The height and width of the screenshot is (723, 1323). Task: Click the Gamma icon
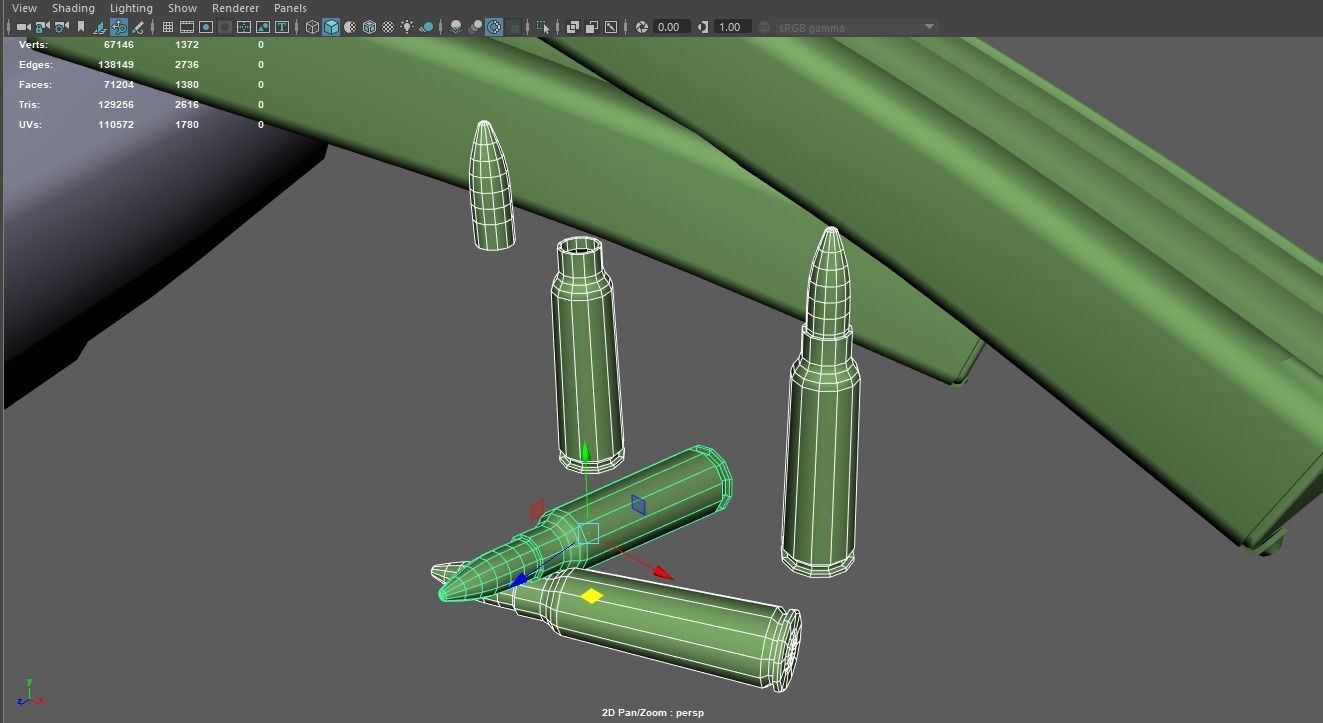[x=702, y=27]
